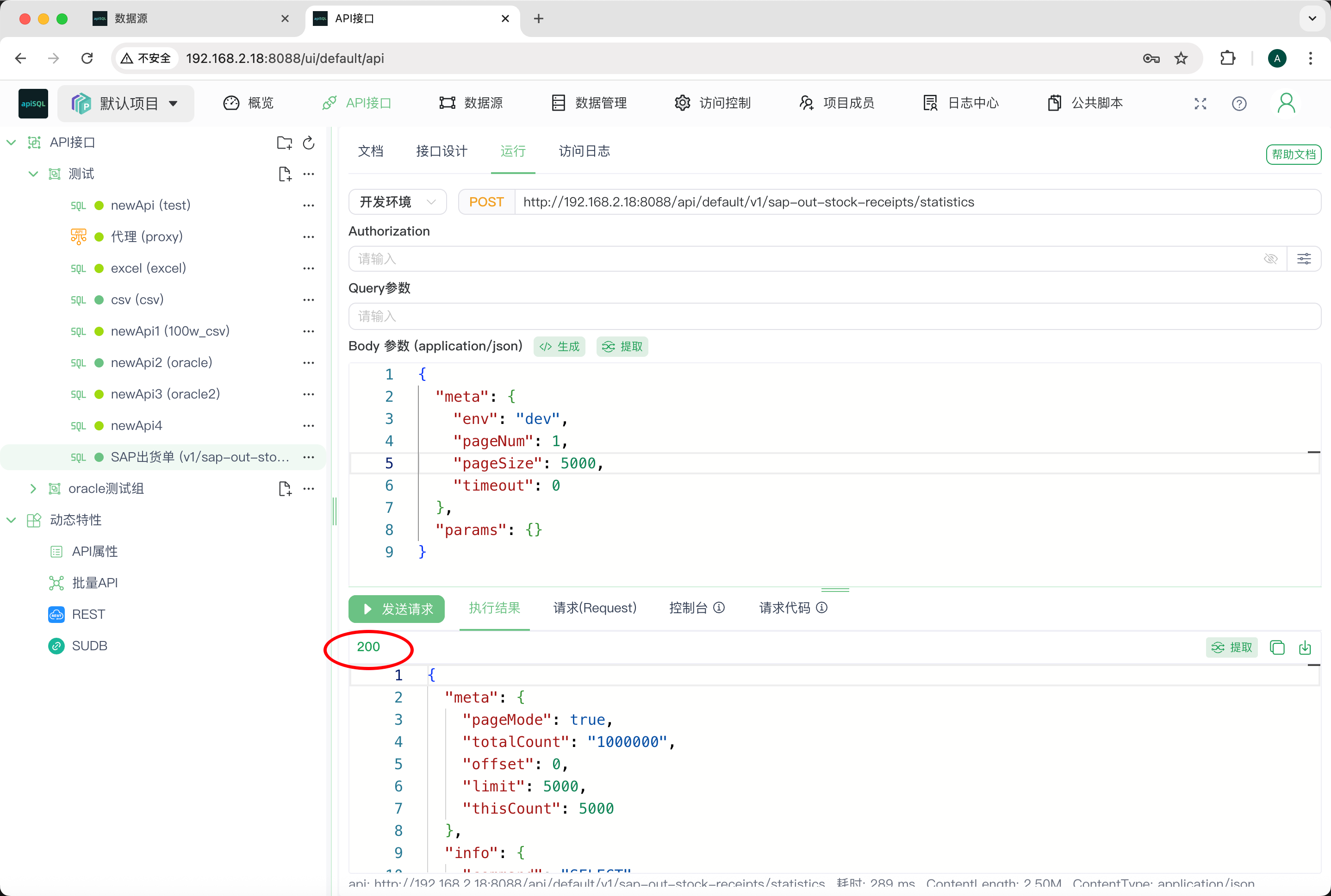The height and width of the screenshot is (896, 1331).
Task: Open the help question mark icon
Action: [1239, 103]
